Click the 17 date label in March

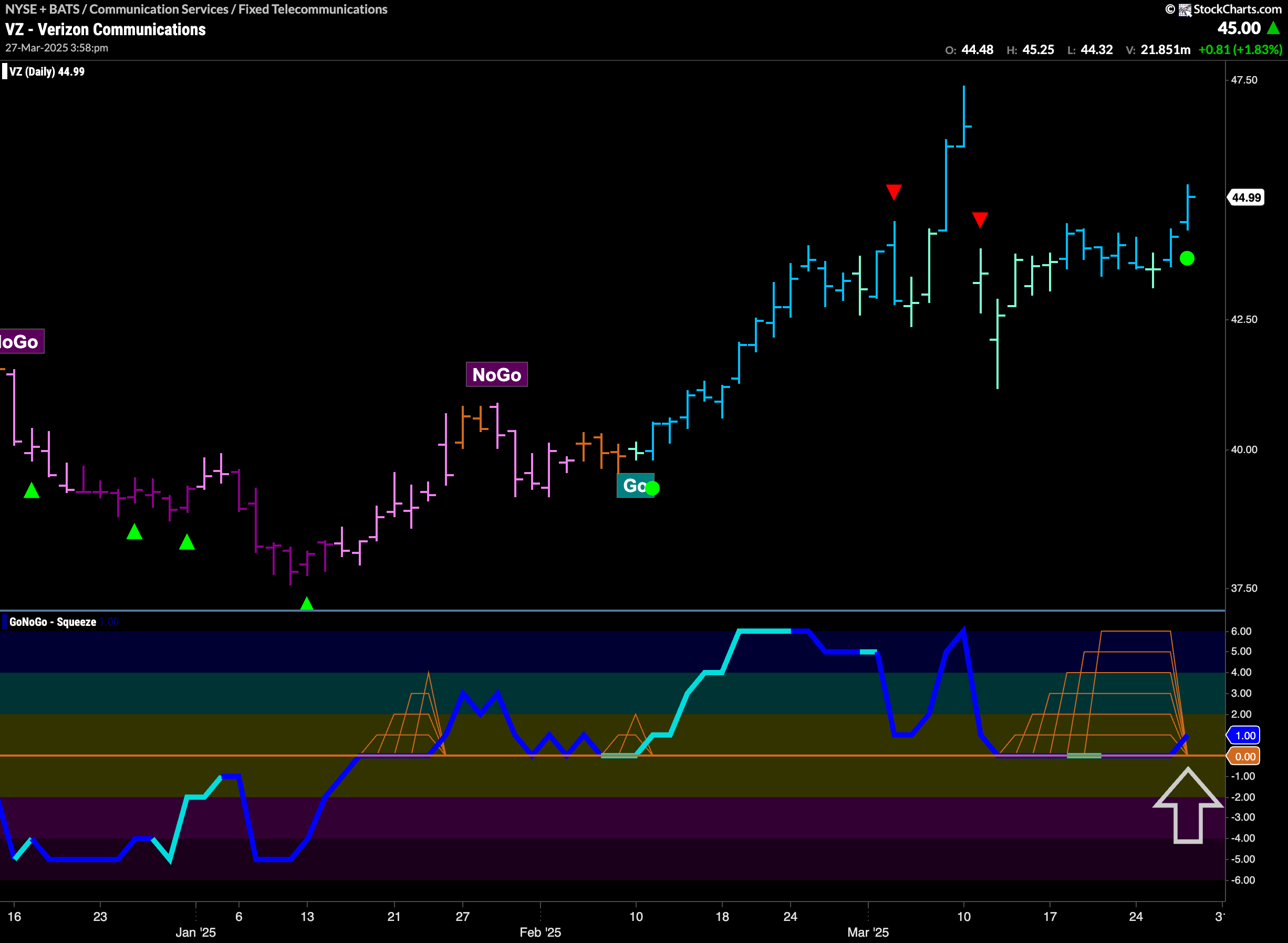[1050, 916]
